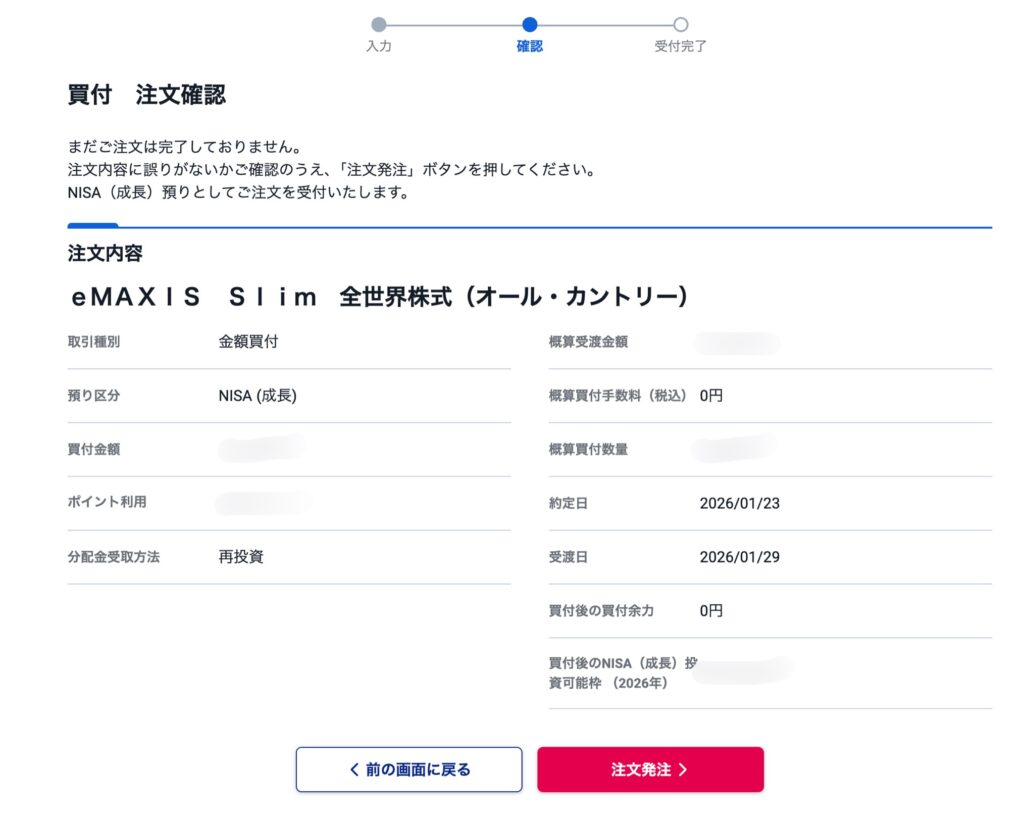Go back with 前の画面に戻る button
This screenshot has width=1024, height=822.
(408, 769)
